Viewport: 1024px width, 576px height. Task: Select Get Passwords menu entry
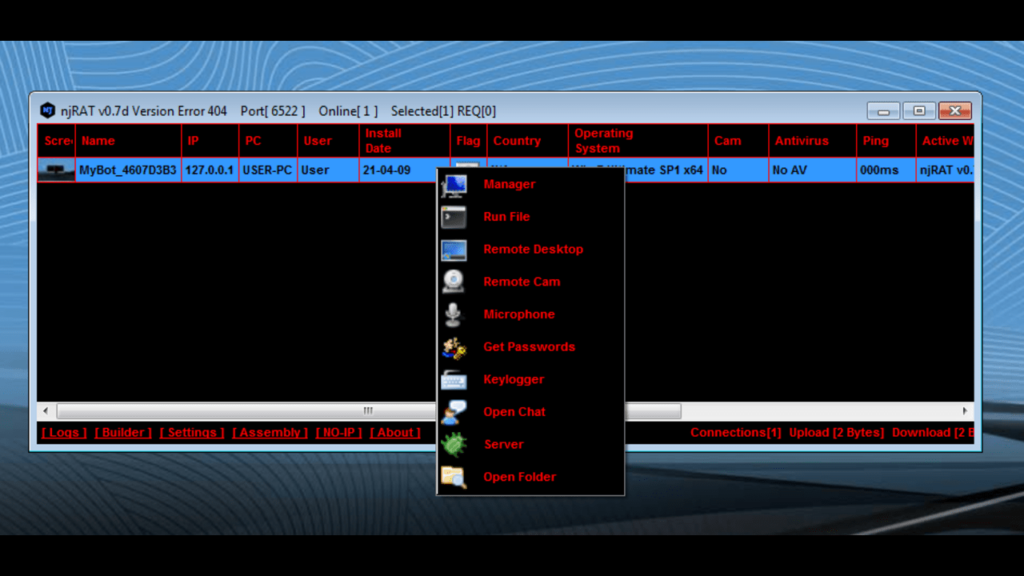click(x=530, y=347)
